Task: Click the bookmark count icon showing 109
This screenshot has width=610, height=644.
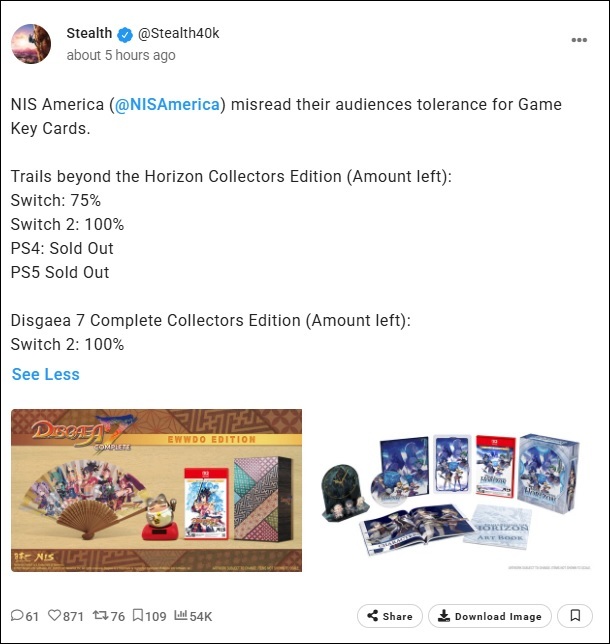Action: click(138, 615)
